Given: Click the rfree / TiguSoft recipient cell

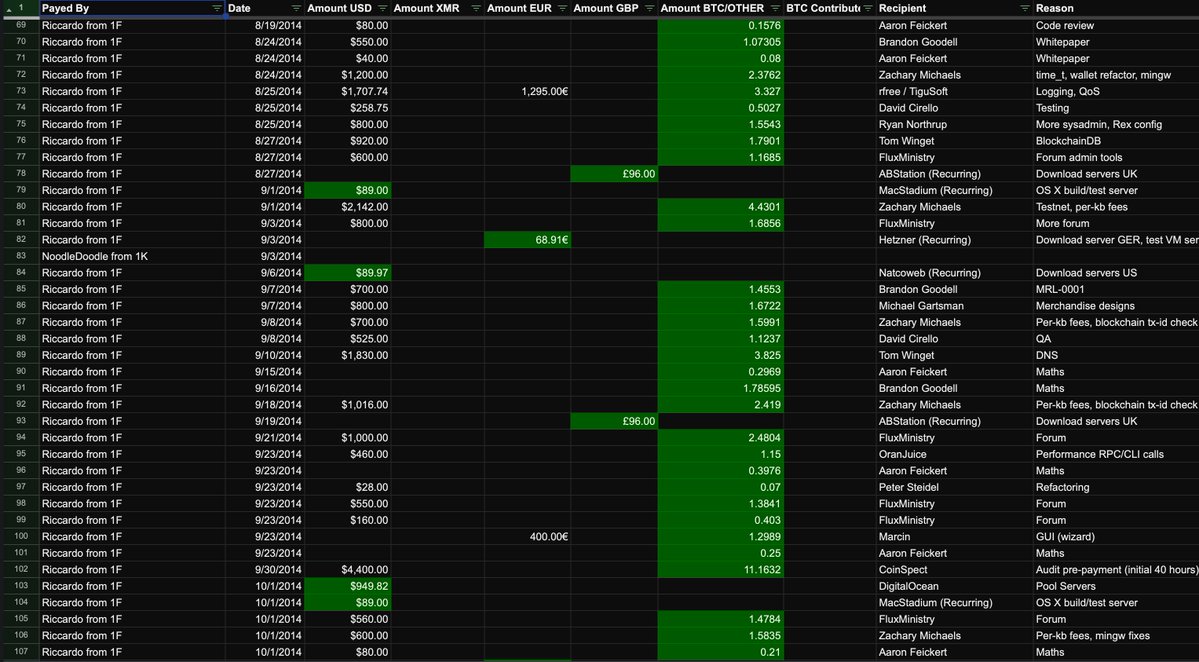Looking at the screenshot, I should click(x=954, y=91).
